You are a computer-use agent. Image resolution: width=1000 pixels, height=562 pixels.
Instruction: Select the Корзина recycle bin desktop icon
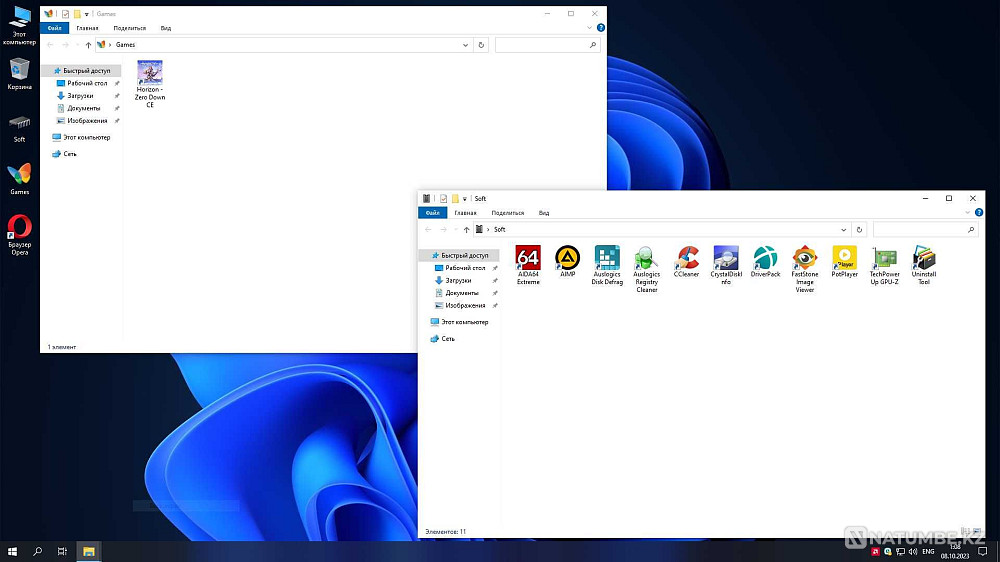click(x=19, y=73)
